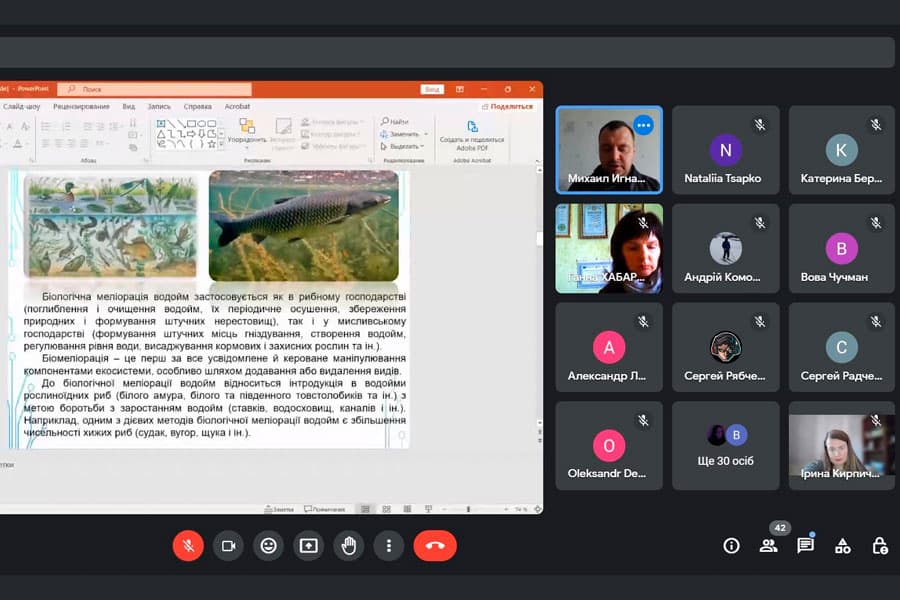Open the Рецензирование ribbon tab
Image resolution: width=900 pixels, height=600 pixels.
tap(81, 106)
